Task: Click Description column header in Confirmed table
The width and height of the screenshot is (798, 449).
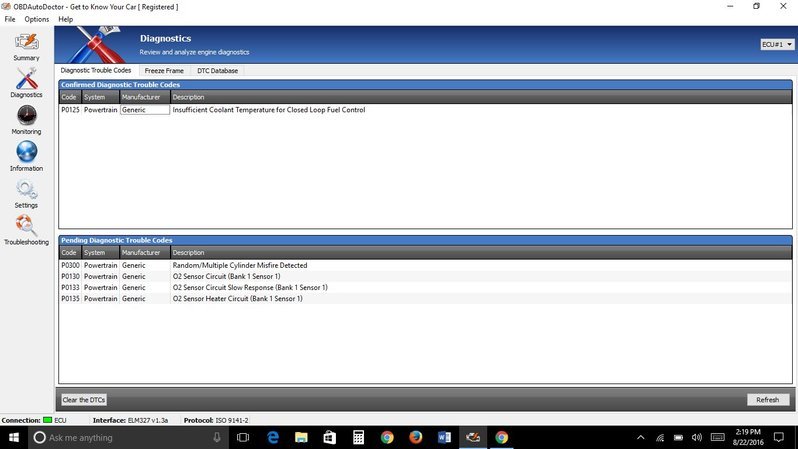Action: 481,97
